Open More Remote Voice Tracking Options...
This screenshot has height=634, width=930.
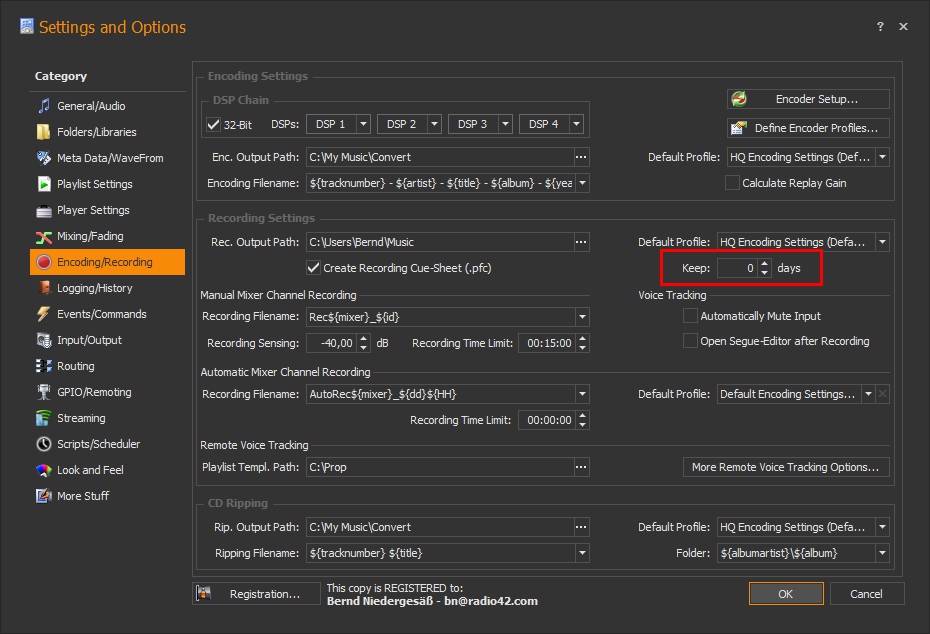786,467
